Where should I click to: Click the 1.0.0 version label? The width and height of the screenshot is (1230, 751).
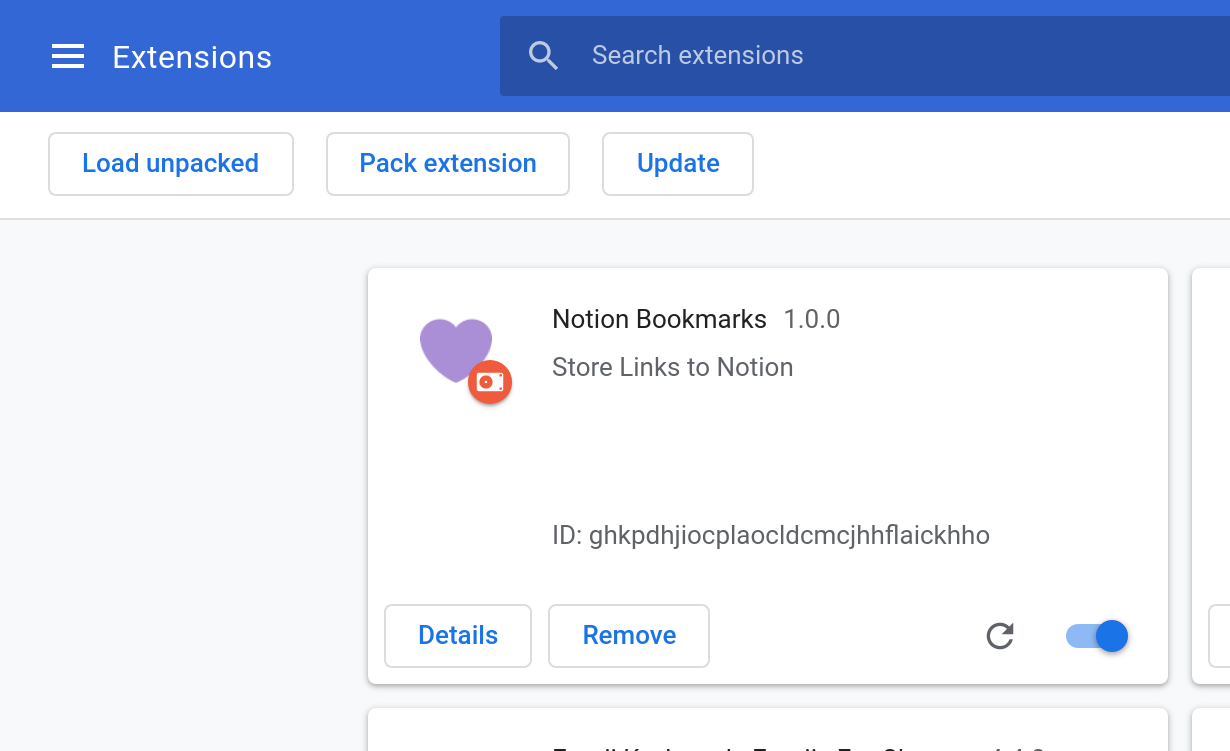point(811,320)
